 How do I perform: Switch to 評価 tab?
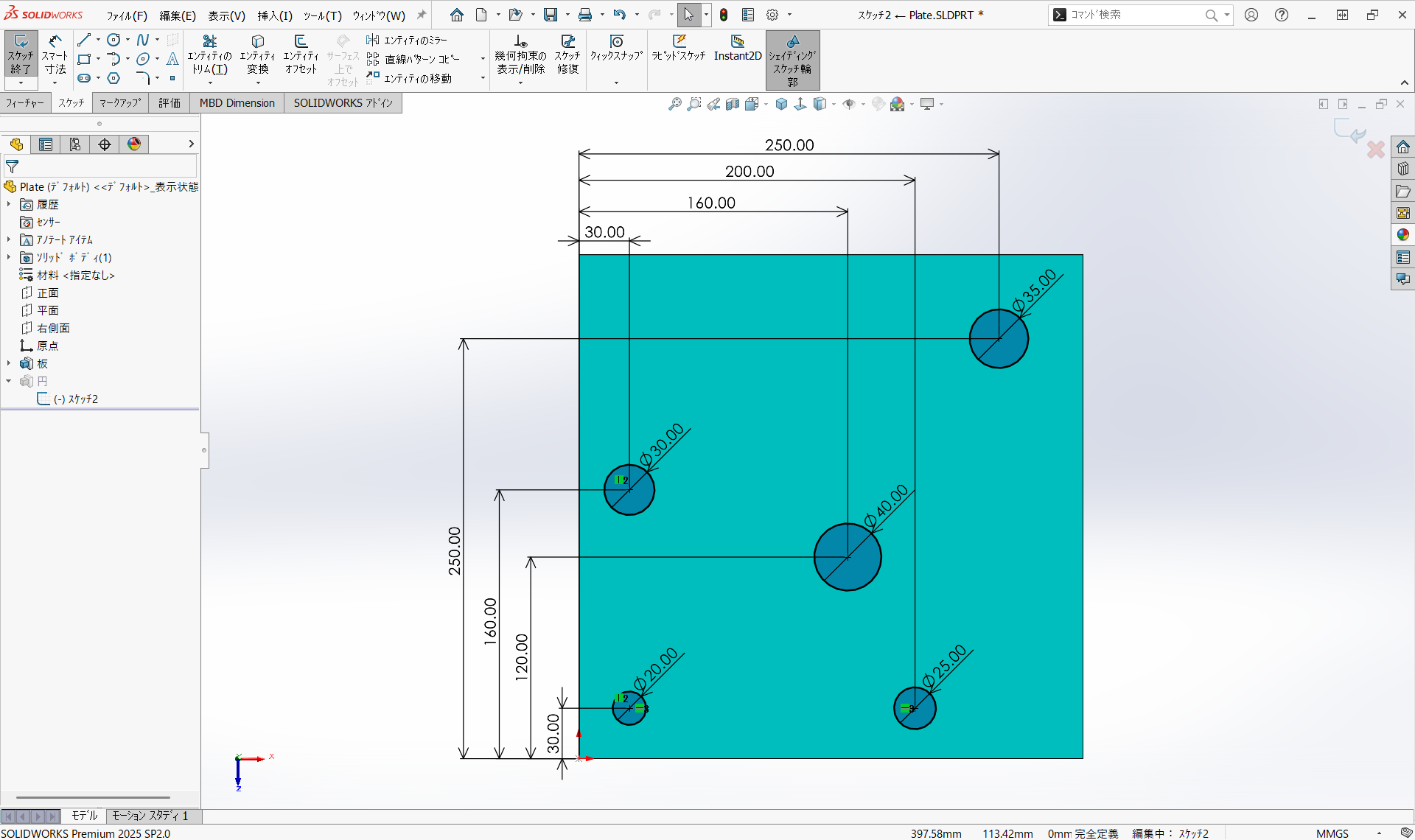[x=170, y=102]
